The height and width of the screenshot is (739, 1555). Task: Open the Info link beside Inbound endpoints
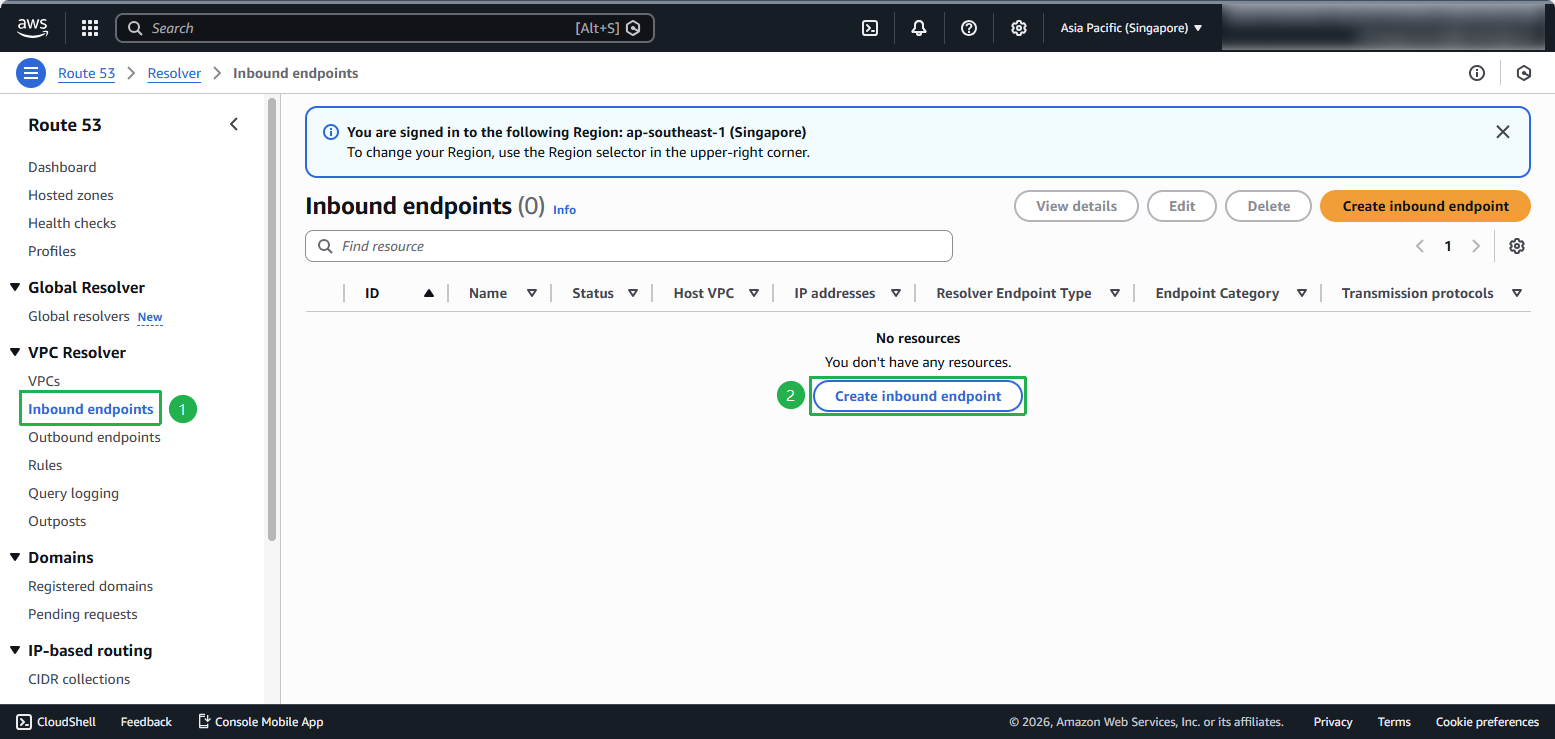564,210
